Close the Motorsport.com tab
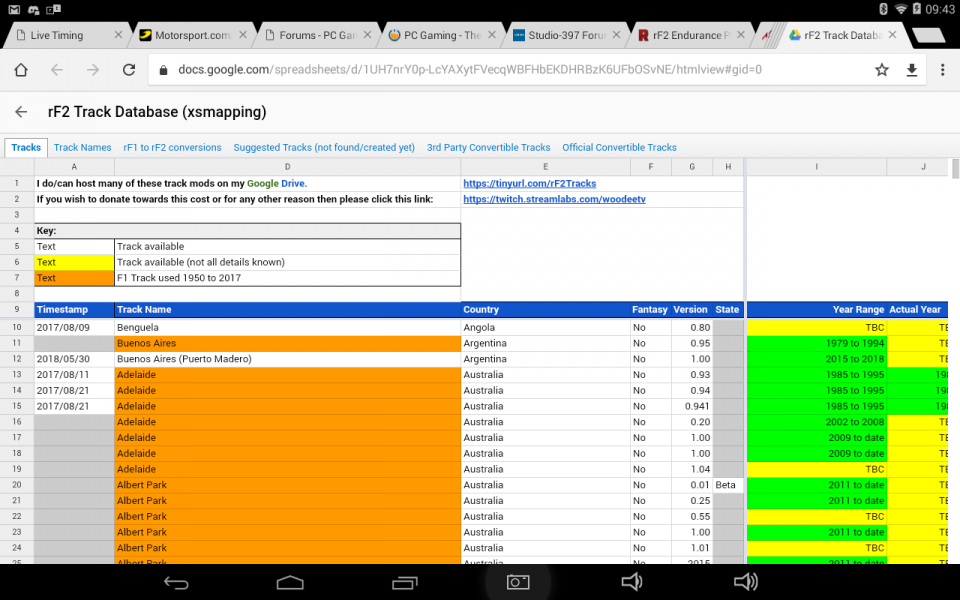The image size is (960, 600). [243, 35]
